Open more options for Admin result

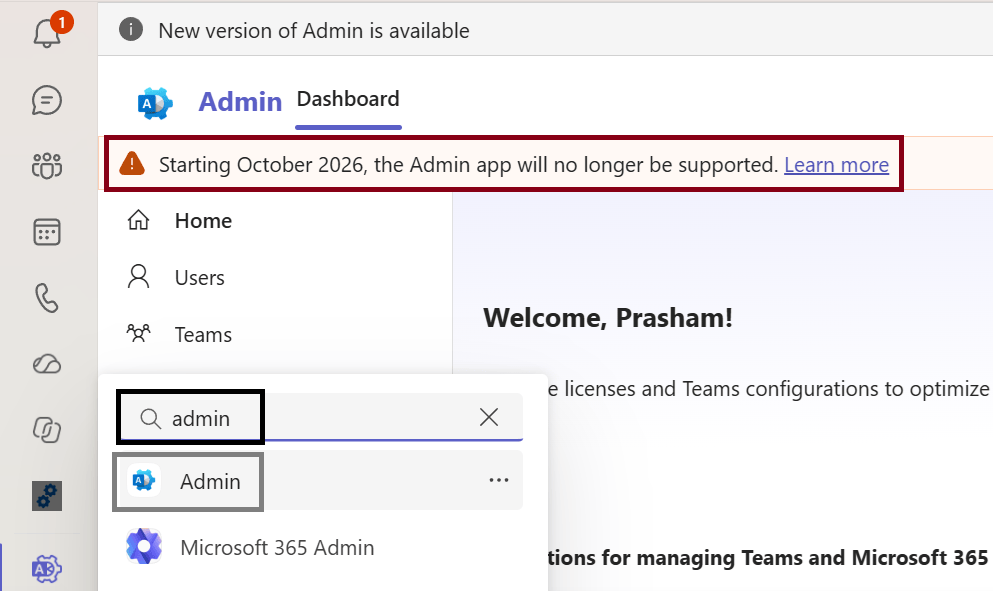point(499,480)
